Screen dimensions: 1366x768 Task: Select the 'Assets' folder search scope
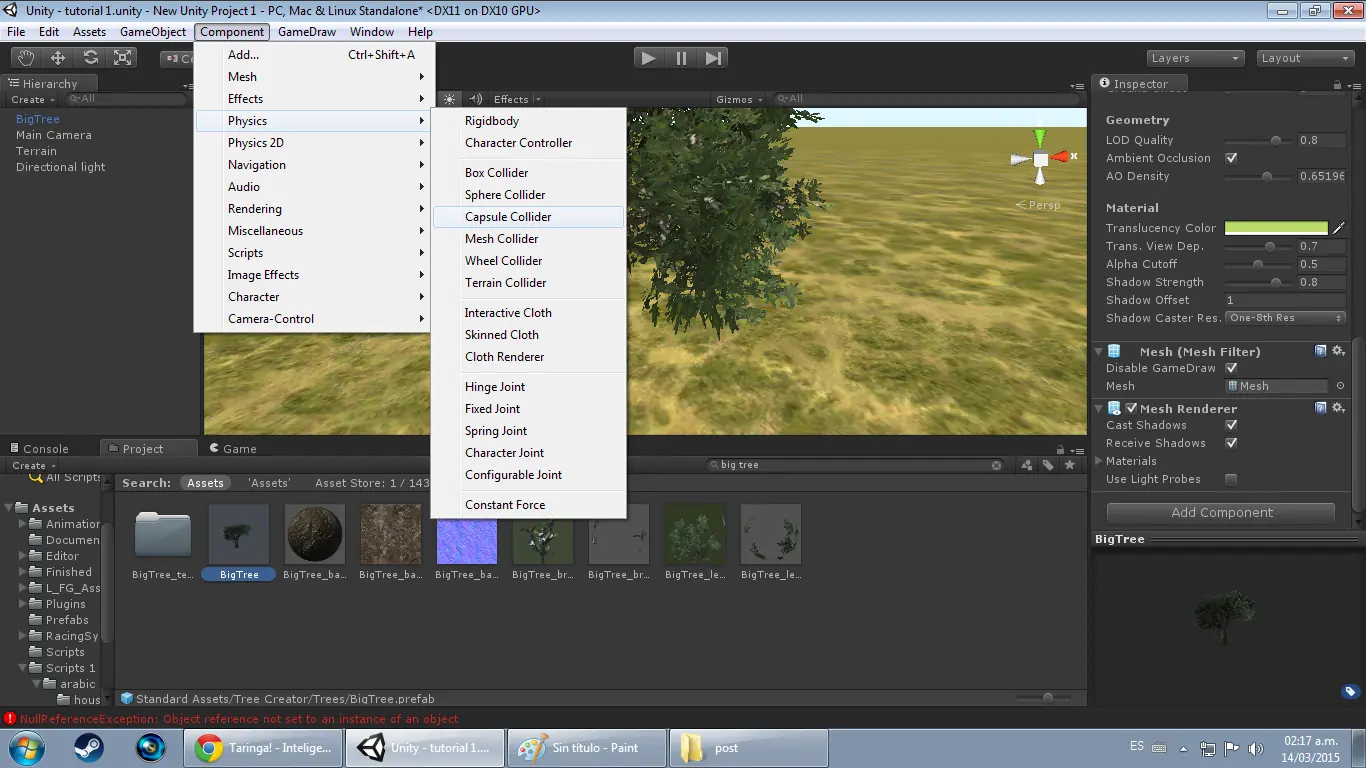pyautogui.click(x=269, y=483)
